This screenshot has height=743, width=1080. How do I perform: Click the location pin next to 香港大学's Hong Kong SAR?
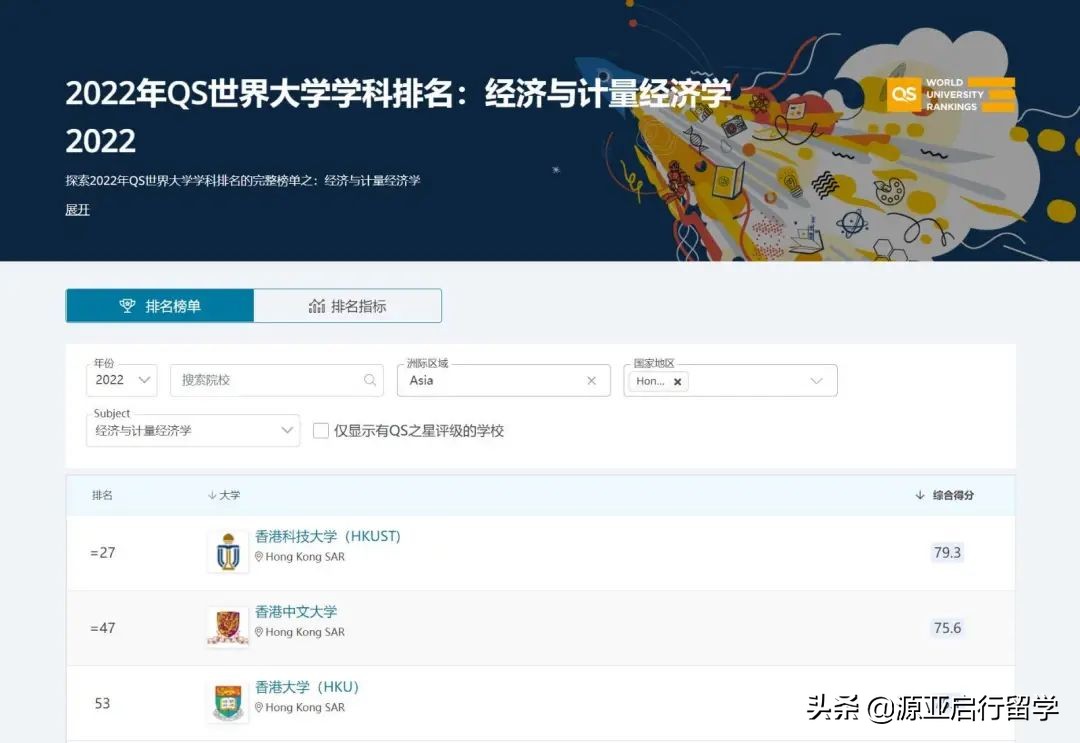click(x=261, y=709)
